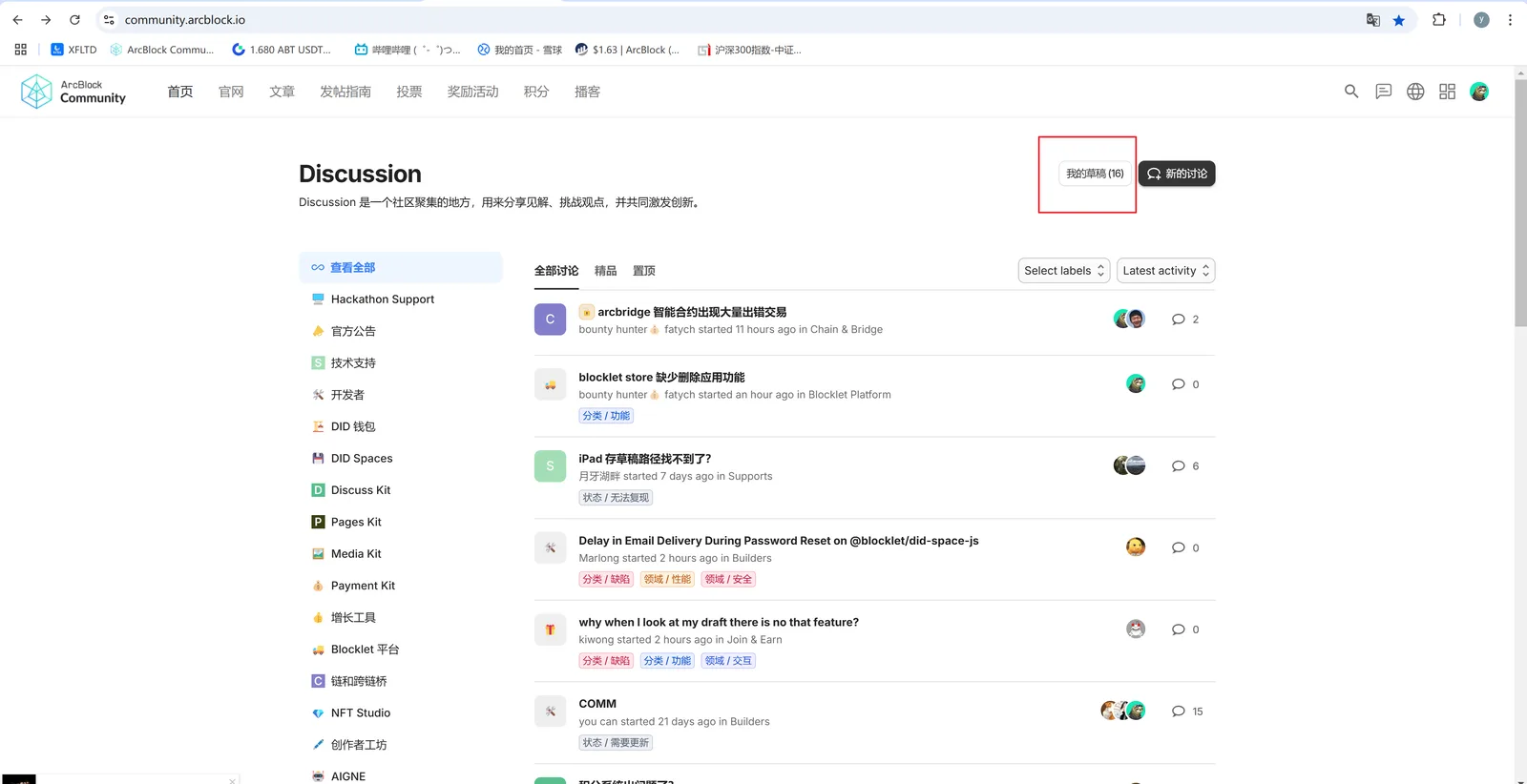Open the site search icon
1527x784 pixels.
[x=1351, y=92]
